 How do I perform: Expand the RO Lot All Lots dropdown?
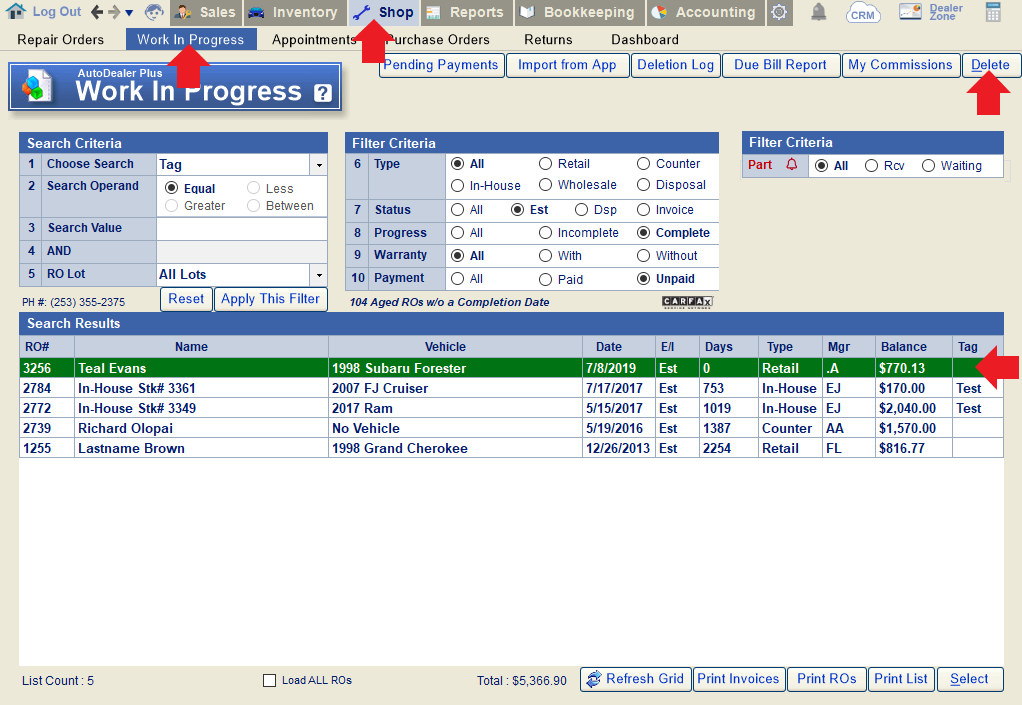click(x=319, y=275)
